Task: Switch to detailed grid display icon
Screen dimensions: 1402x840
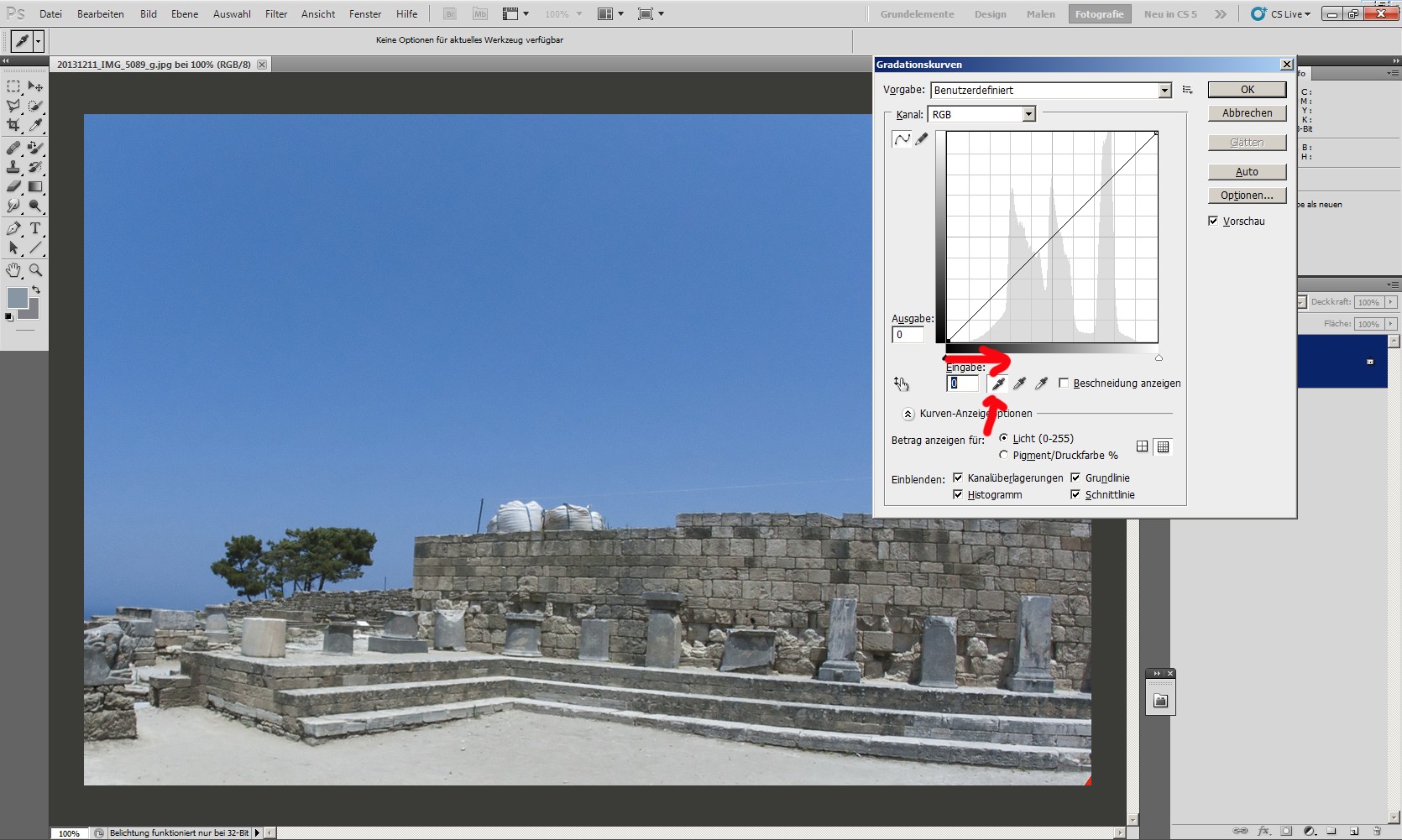Action: pyautogui.click(x=1163, y=447)
